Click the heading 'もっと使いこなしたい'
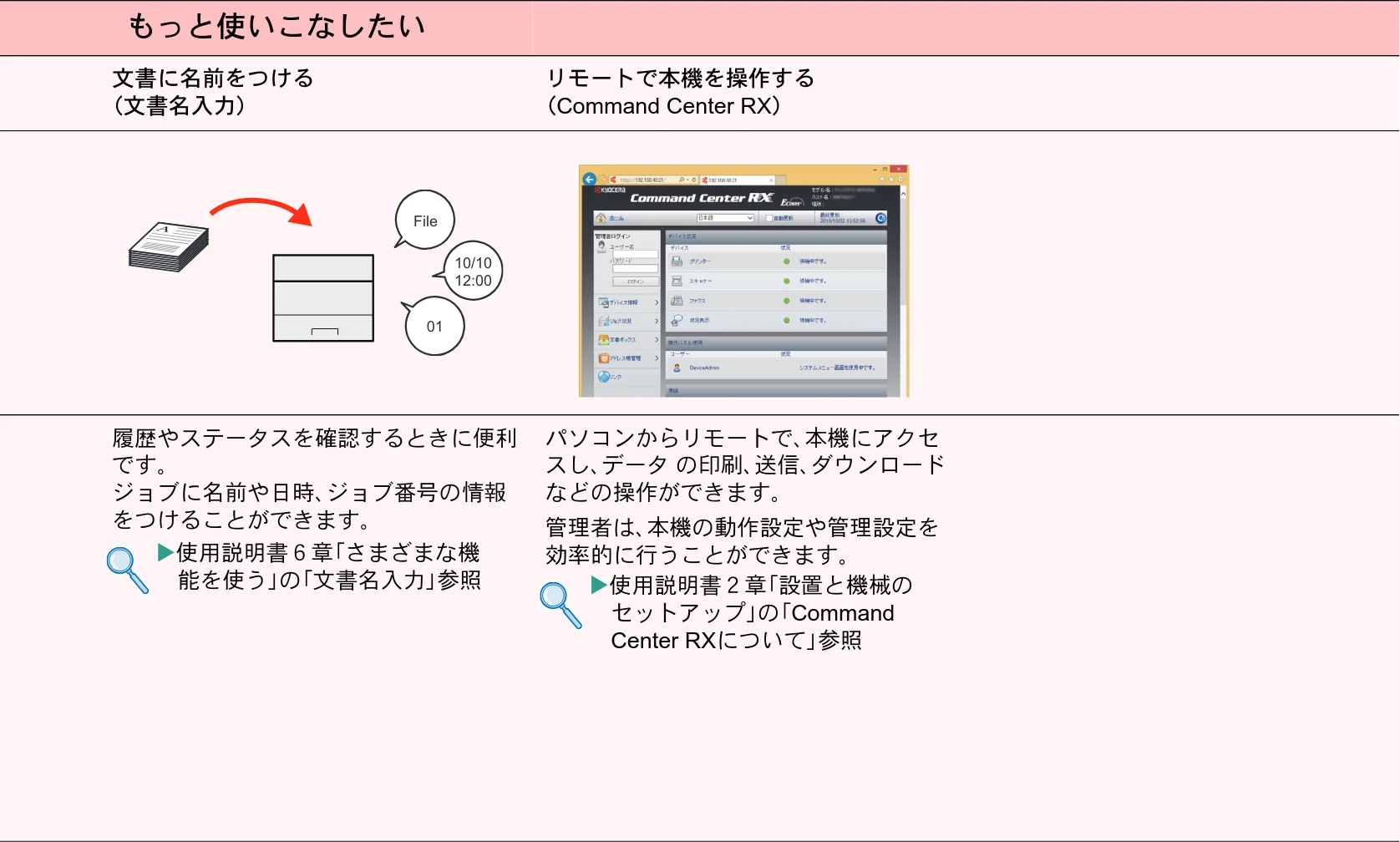The width and height of the screenshot is (1400, 842). (x=276, y=27)
